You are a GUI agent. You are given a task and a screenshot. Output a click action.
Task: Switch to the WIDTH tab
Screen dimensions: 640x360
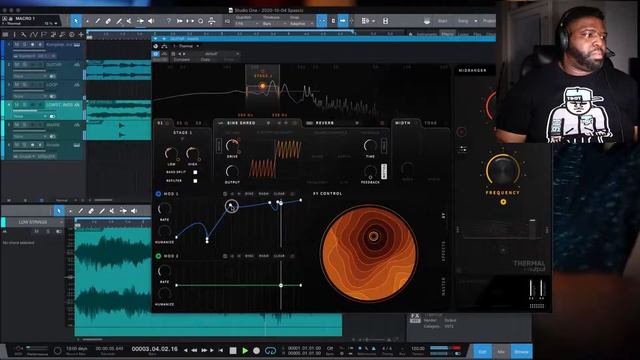tap(403, 123)
